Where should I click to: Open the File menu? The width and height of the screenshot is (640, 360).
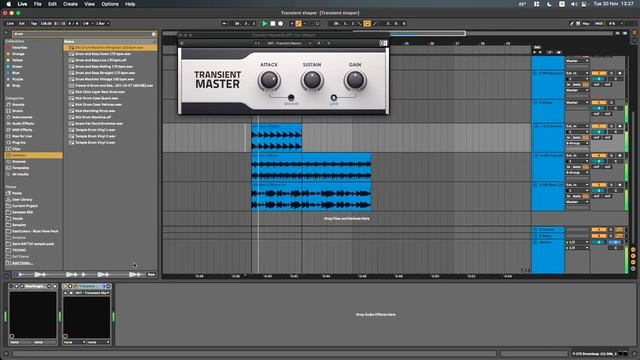pyautogui.click(x=38, y=4)
